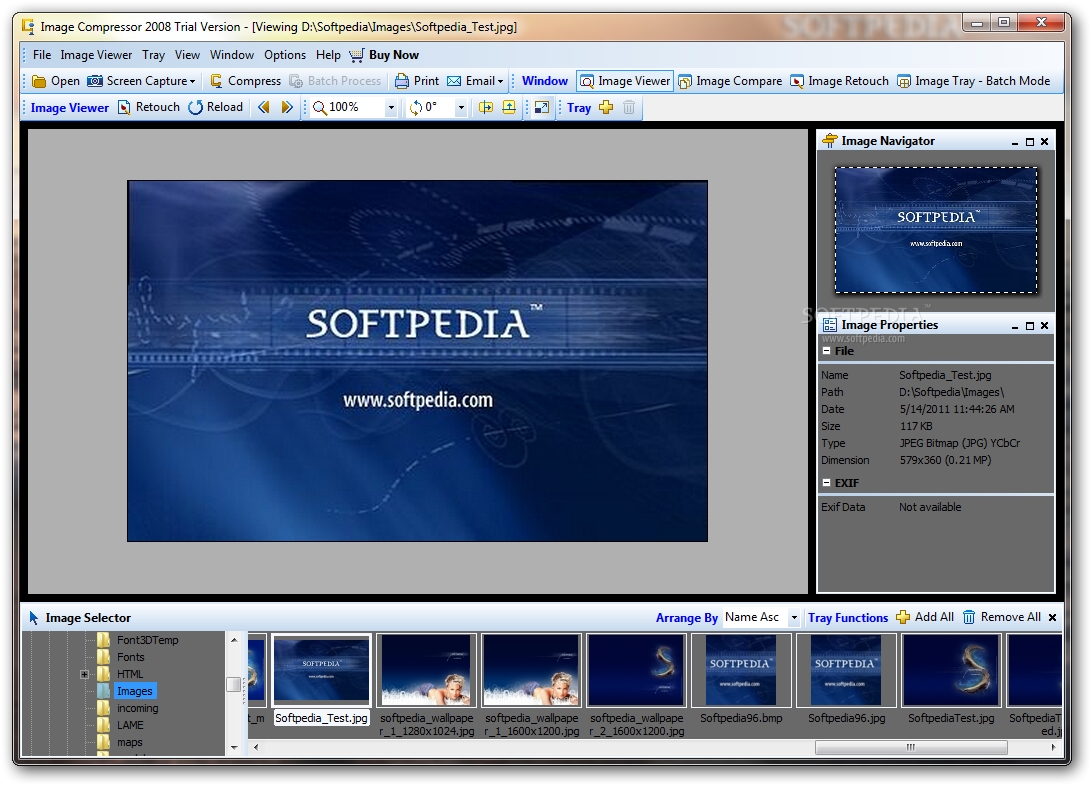The width and height of the screenshot is (1092, 786).
Task: Select the Softpedia96.bmp thumbnail
Action: point(742,670)
